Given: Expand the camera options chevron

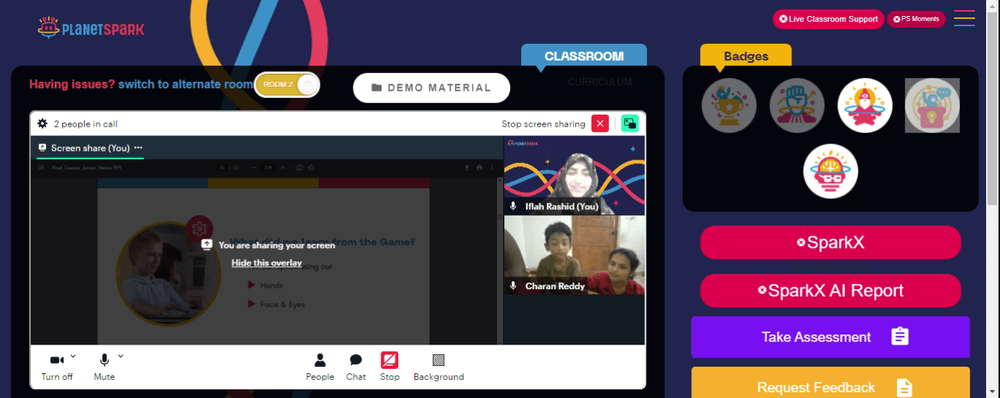Looking at the screenshot, I should 73,356.
